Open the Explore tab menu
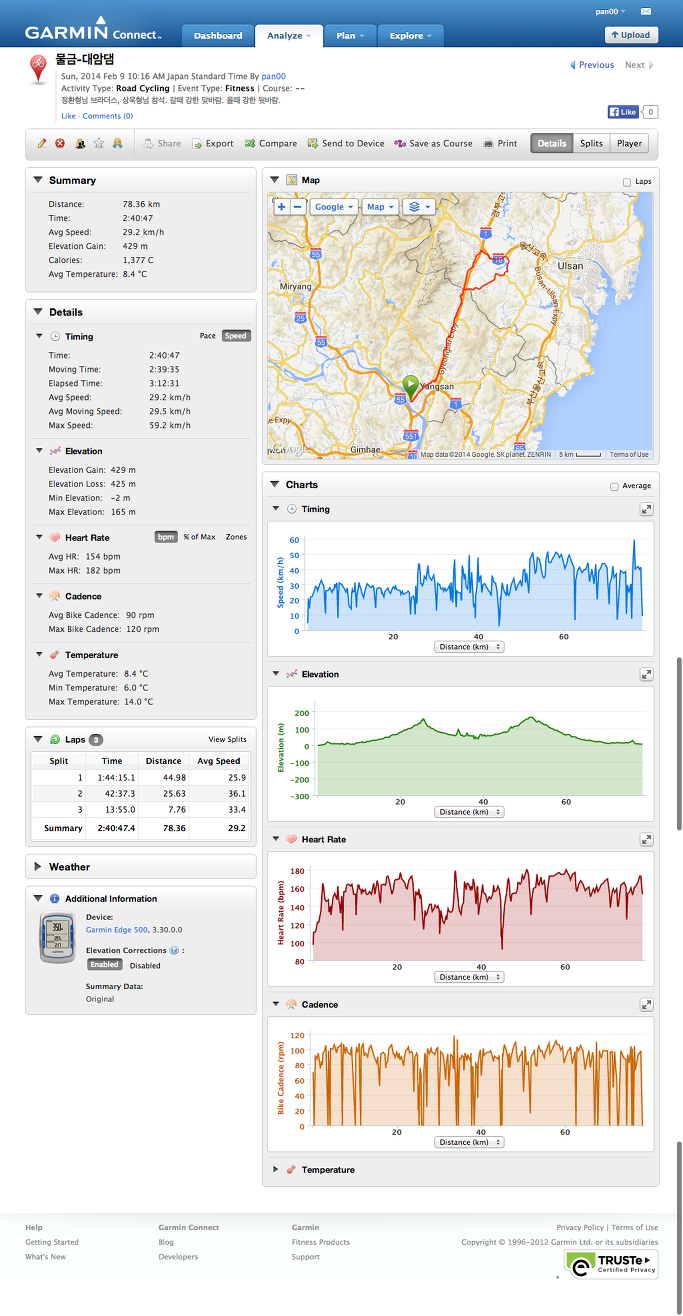Image resolution: width=683 pixels, height=1316 pixels. pyautogui.click(x=411, y=35)
